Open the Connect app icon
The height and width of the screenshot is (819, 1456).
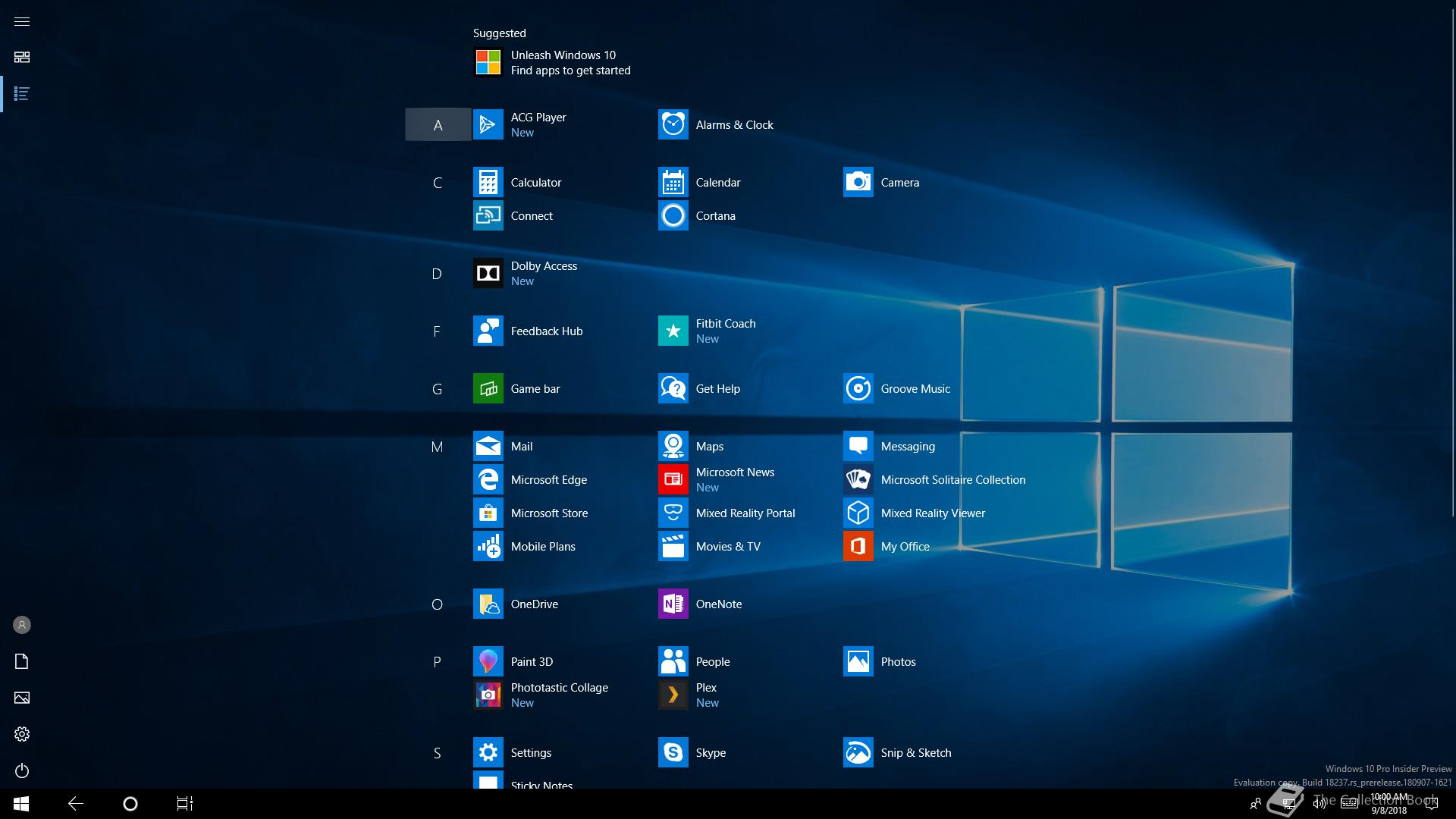pyautogui.click(x=488, y=215)
